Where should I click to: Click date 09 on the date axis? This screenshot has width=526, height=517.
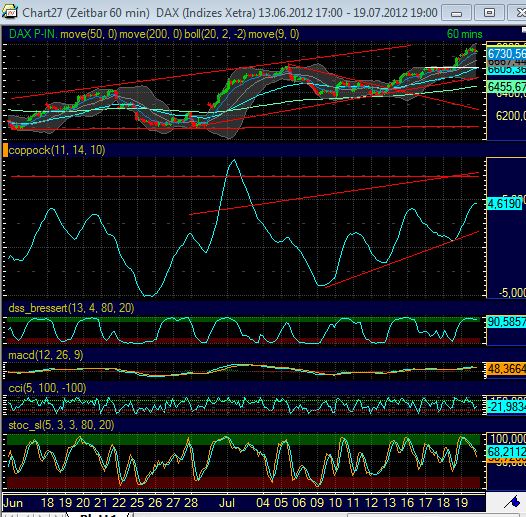coord(317,503)
